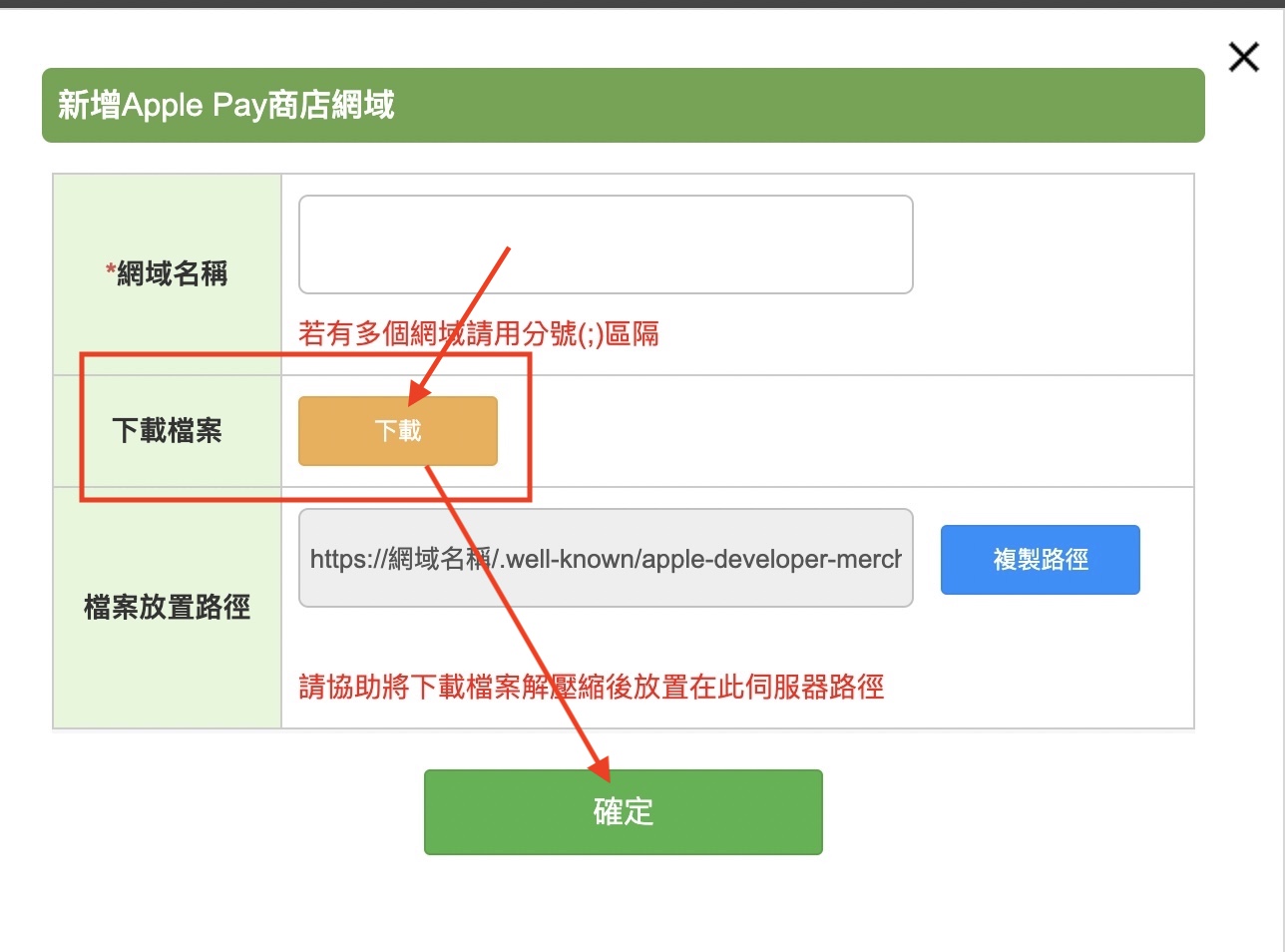Screen dimensions: 1285x952
Task: Click the *網域名稱 row label
Action: coord(167,273)
